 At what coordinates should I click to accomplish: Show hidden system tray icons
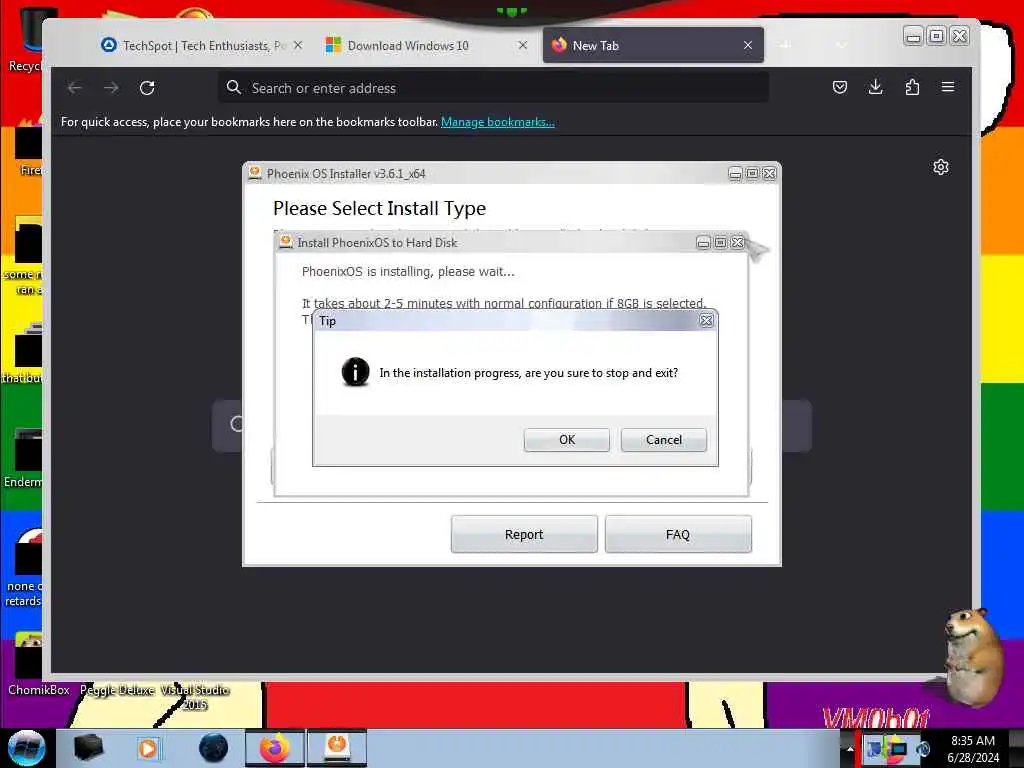click(x=850, y=749)
